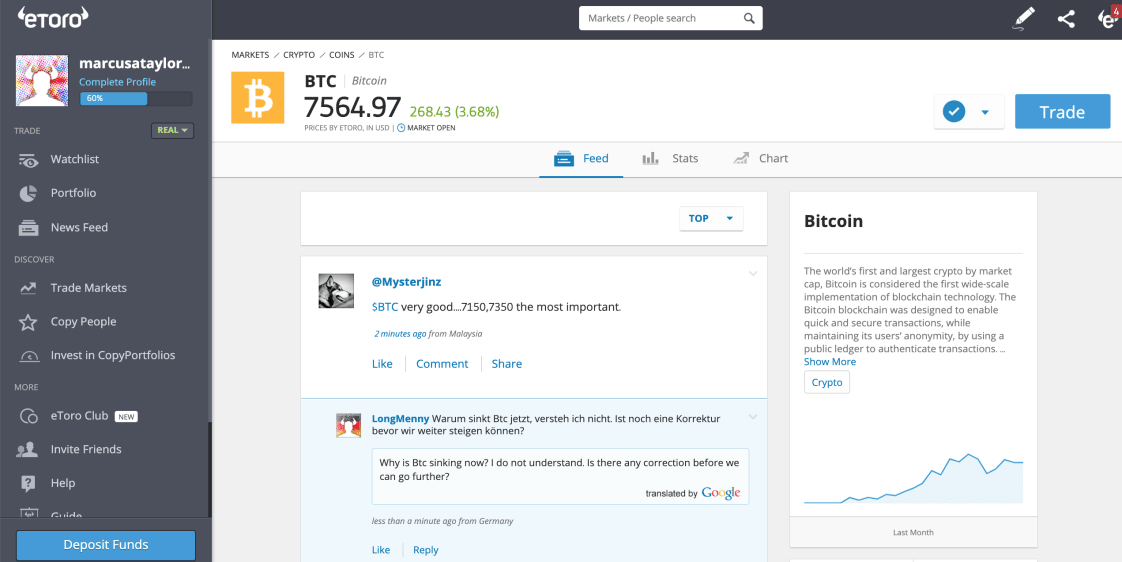Click the eToro Club icon

click(29, 416)
